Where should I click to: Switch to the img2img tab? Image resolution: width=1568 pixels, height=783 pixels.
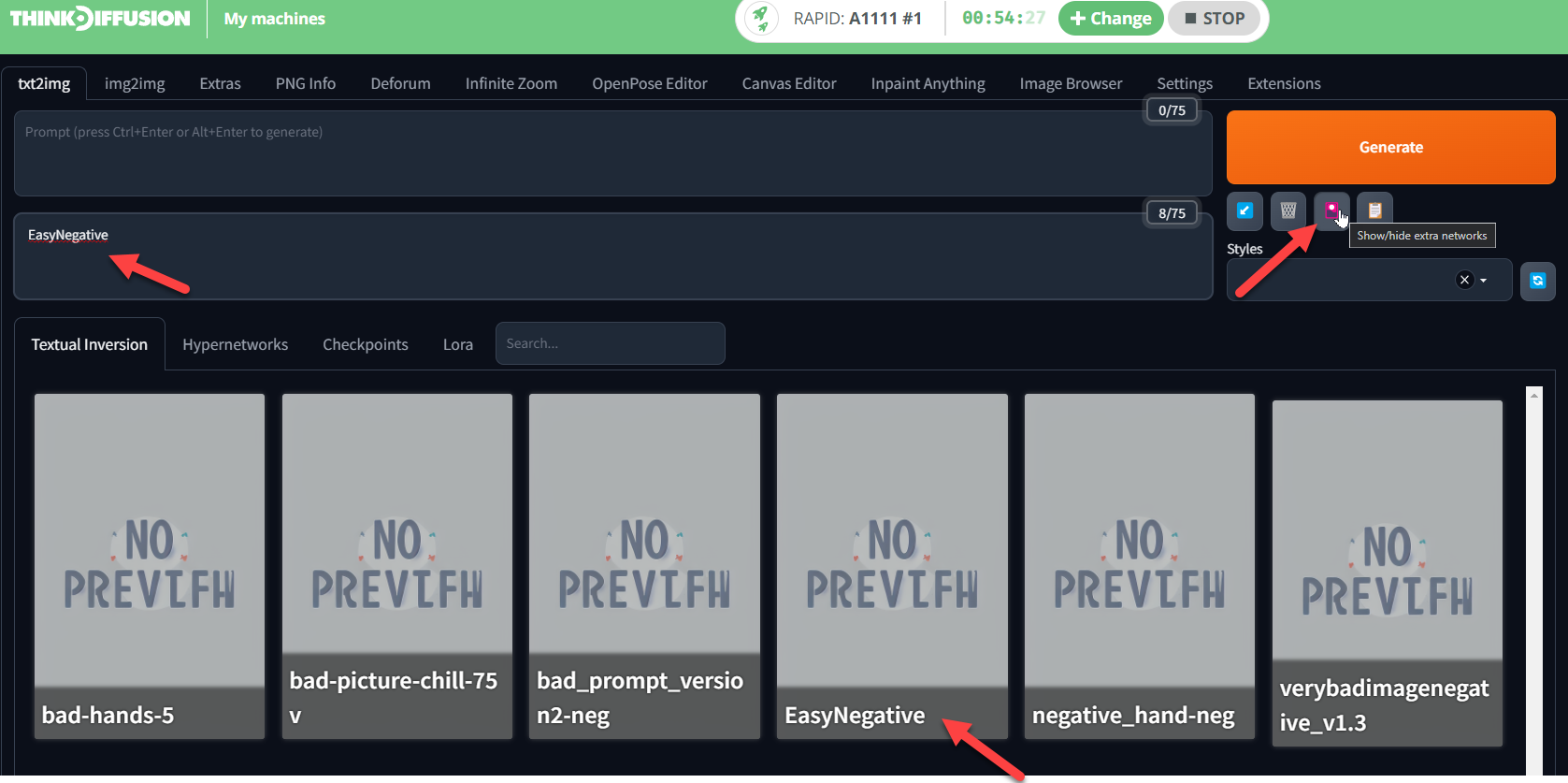click(x=135, y=83)
